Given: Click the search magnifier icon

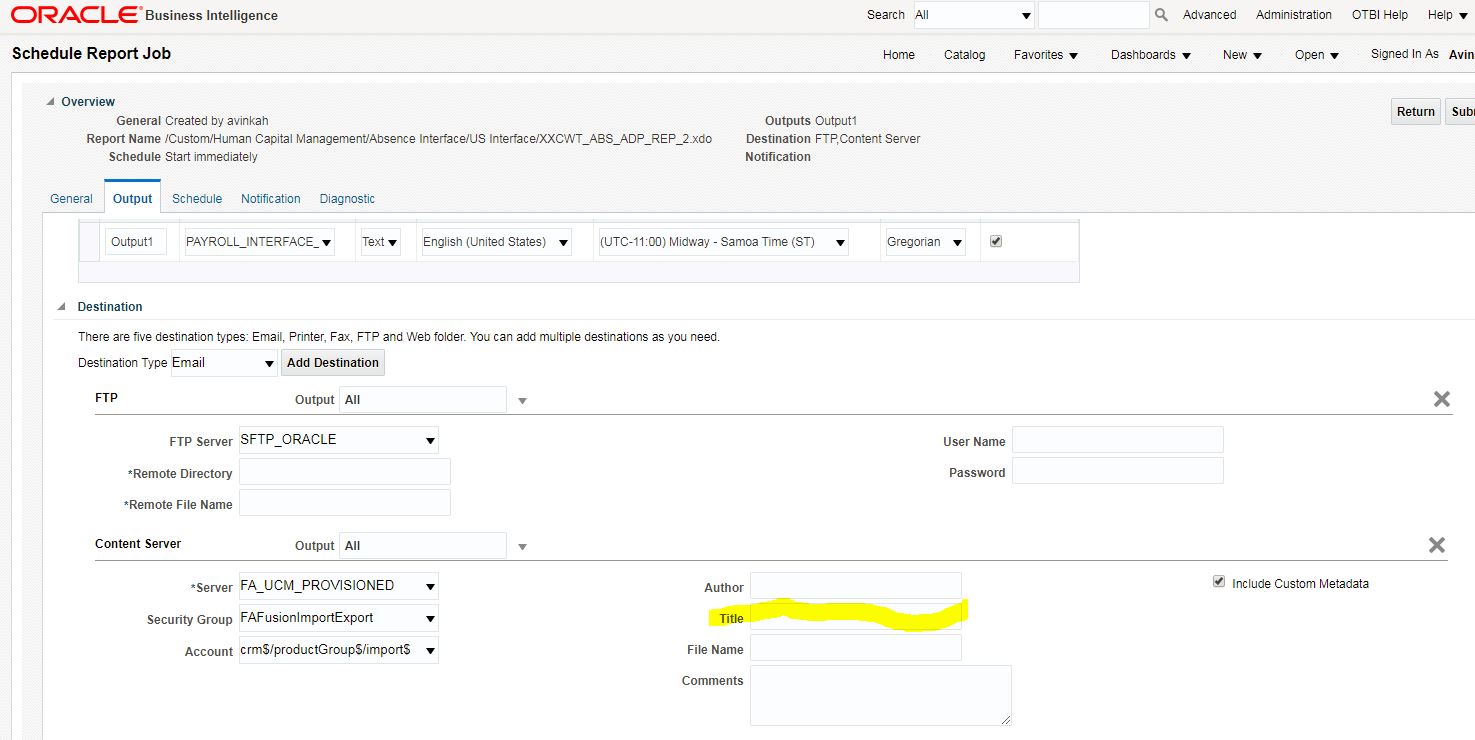Looking at the screenshot, I should point(1161,15).
